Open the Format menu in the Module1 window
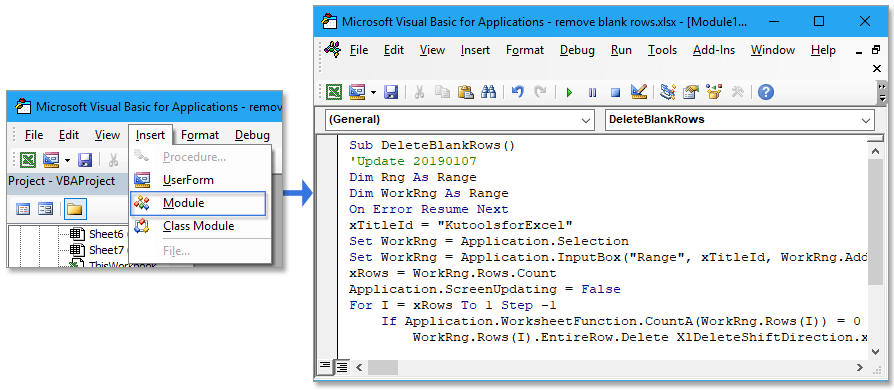Screen dimensions: 894x390 (x=525, y=50)
